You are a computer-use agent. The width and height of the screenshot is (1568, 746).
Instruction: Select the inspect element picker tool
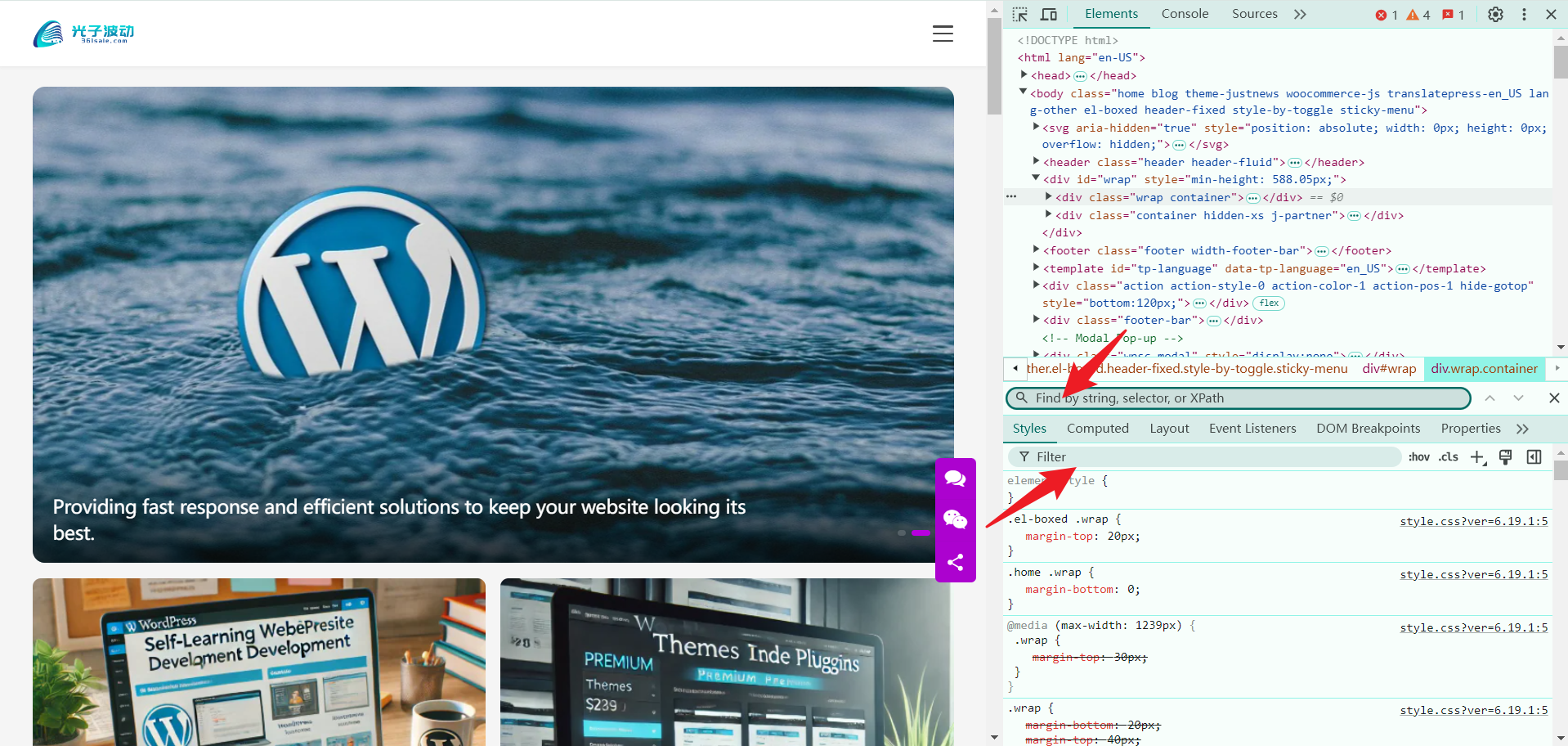pos(1019,14)
